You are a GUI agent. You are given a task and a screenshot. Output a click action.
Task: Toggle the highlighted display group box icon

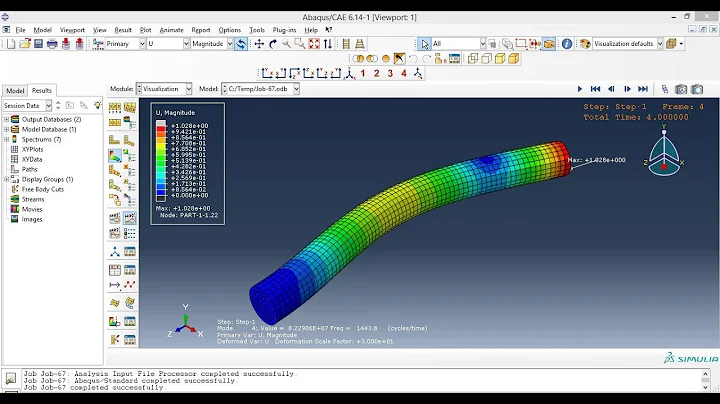[549, 44]
